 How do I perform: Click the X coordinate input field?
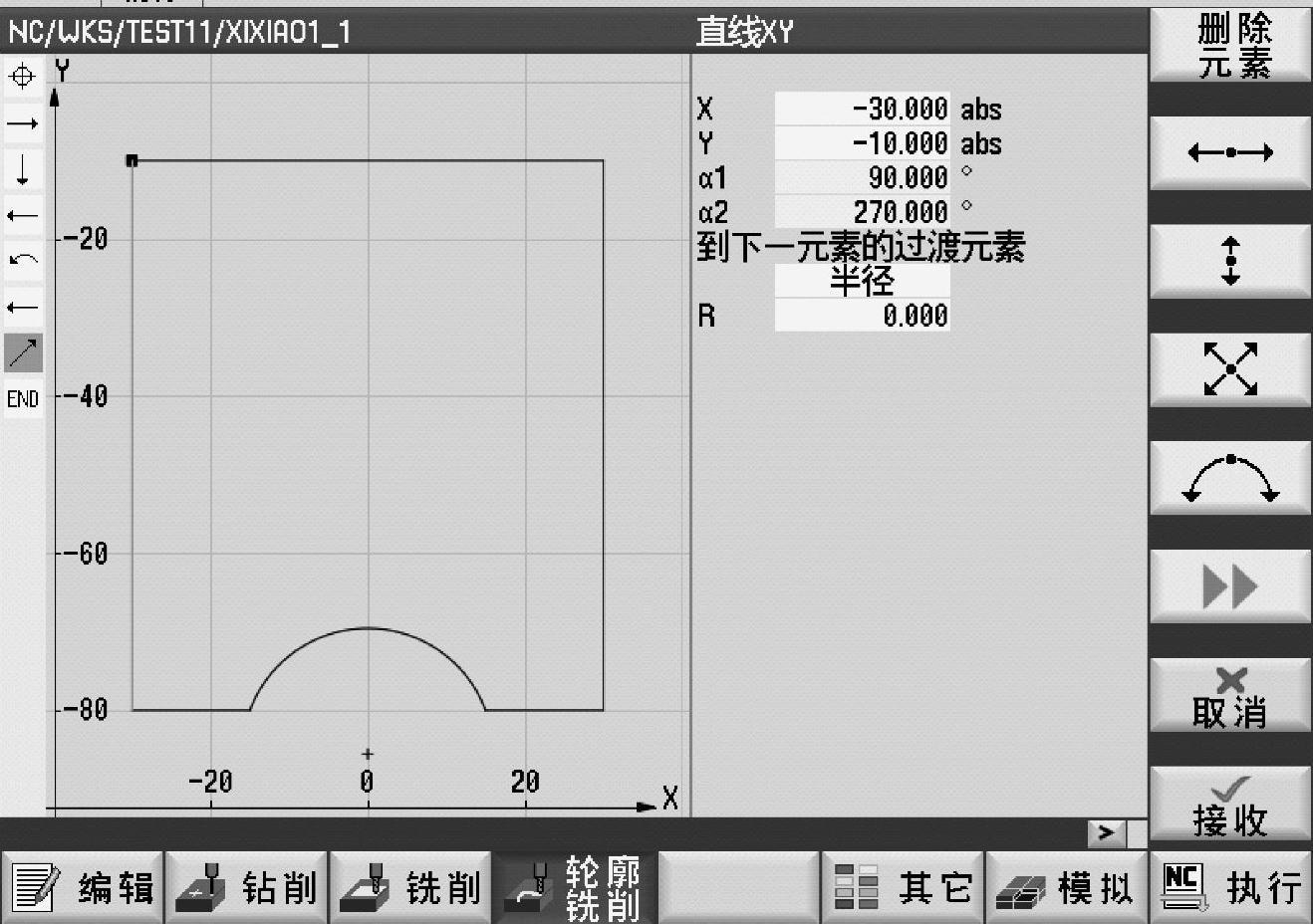862,110
